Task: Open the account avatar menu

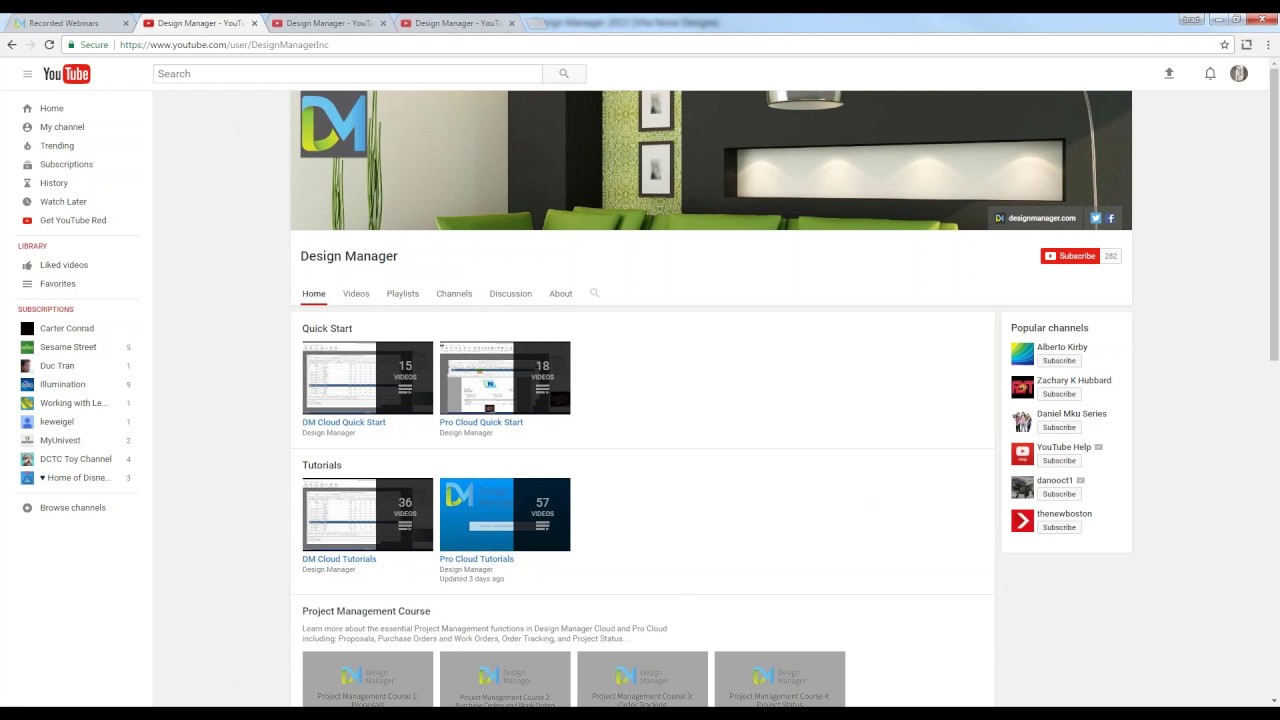Action: pos(1239,73)
